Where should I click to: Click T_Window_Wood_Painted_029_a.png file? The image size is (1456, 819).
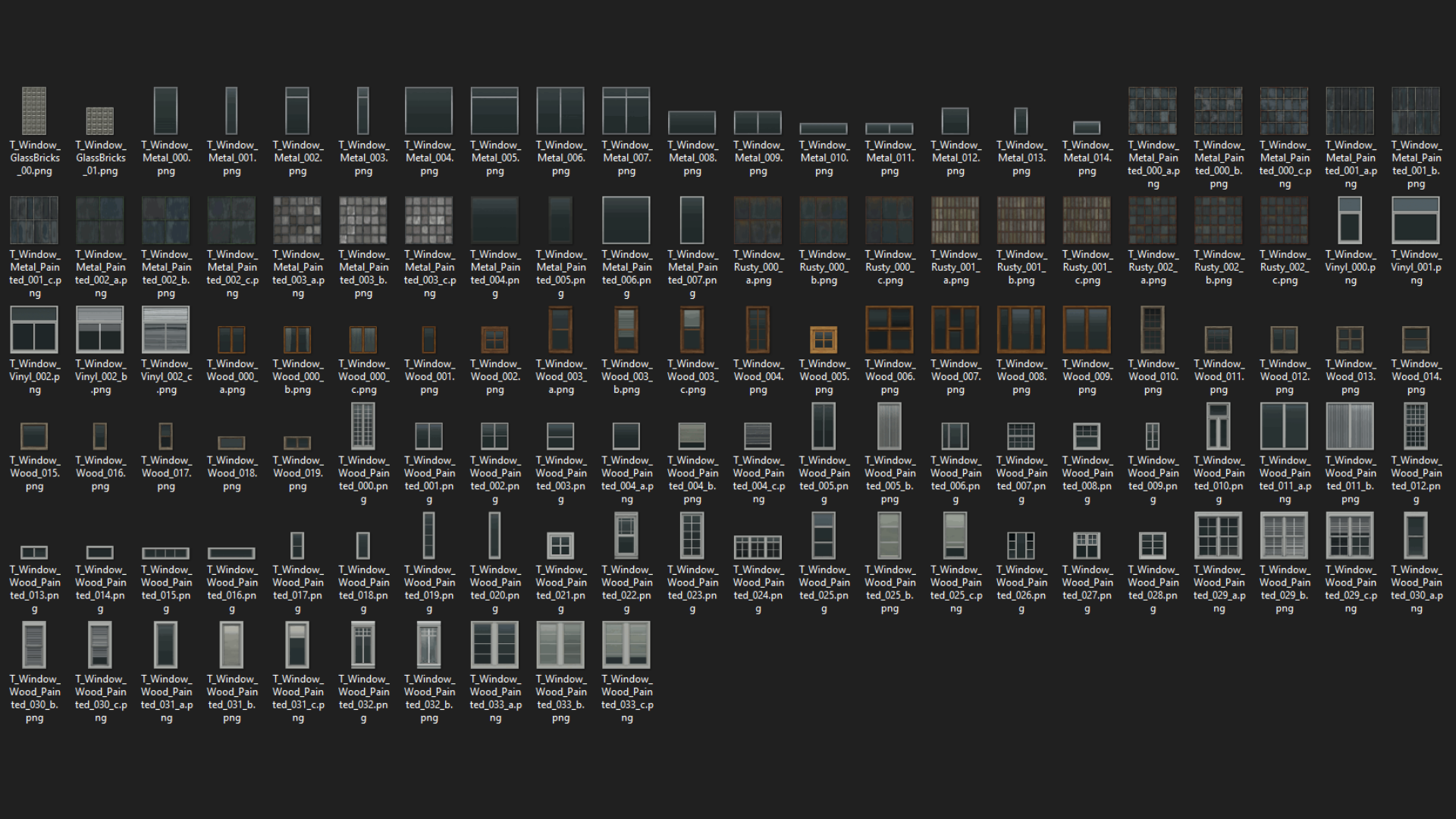coord(1218,535)
